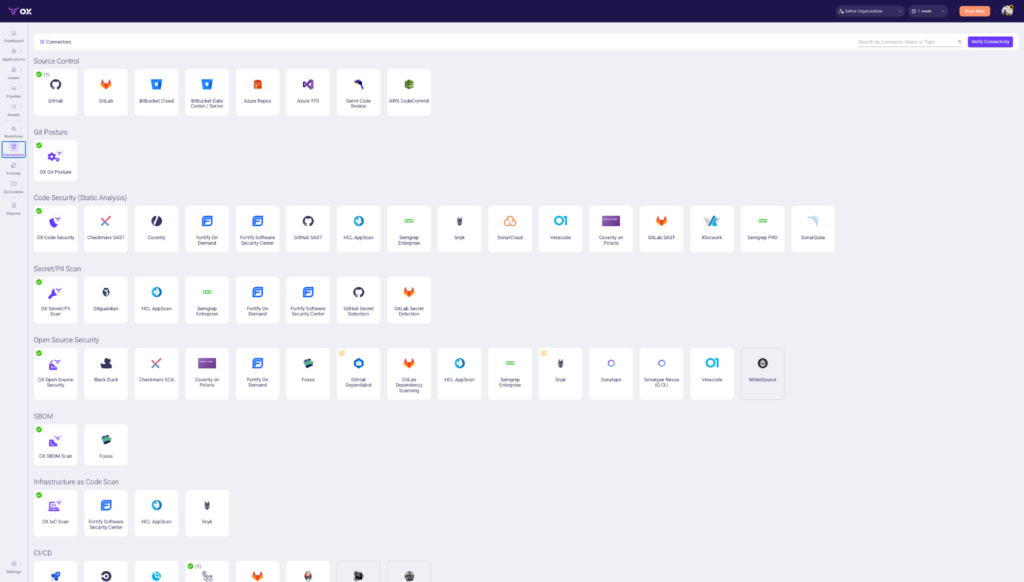Select the GitLab Secret Detection connector
The image size is (1024, 582).
click(x=409, y=300)
